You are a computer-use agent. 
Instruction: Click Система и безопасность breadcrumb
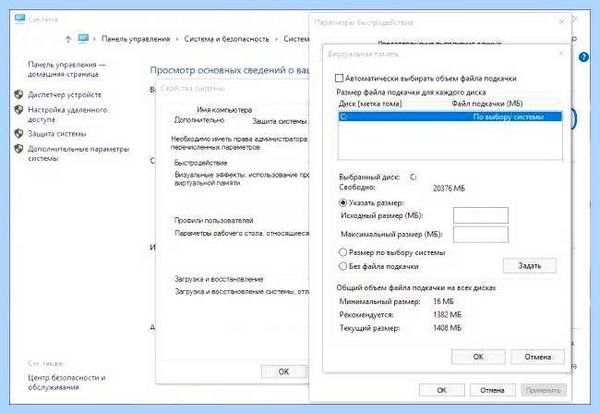[x=227, y=39]
